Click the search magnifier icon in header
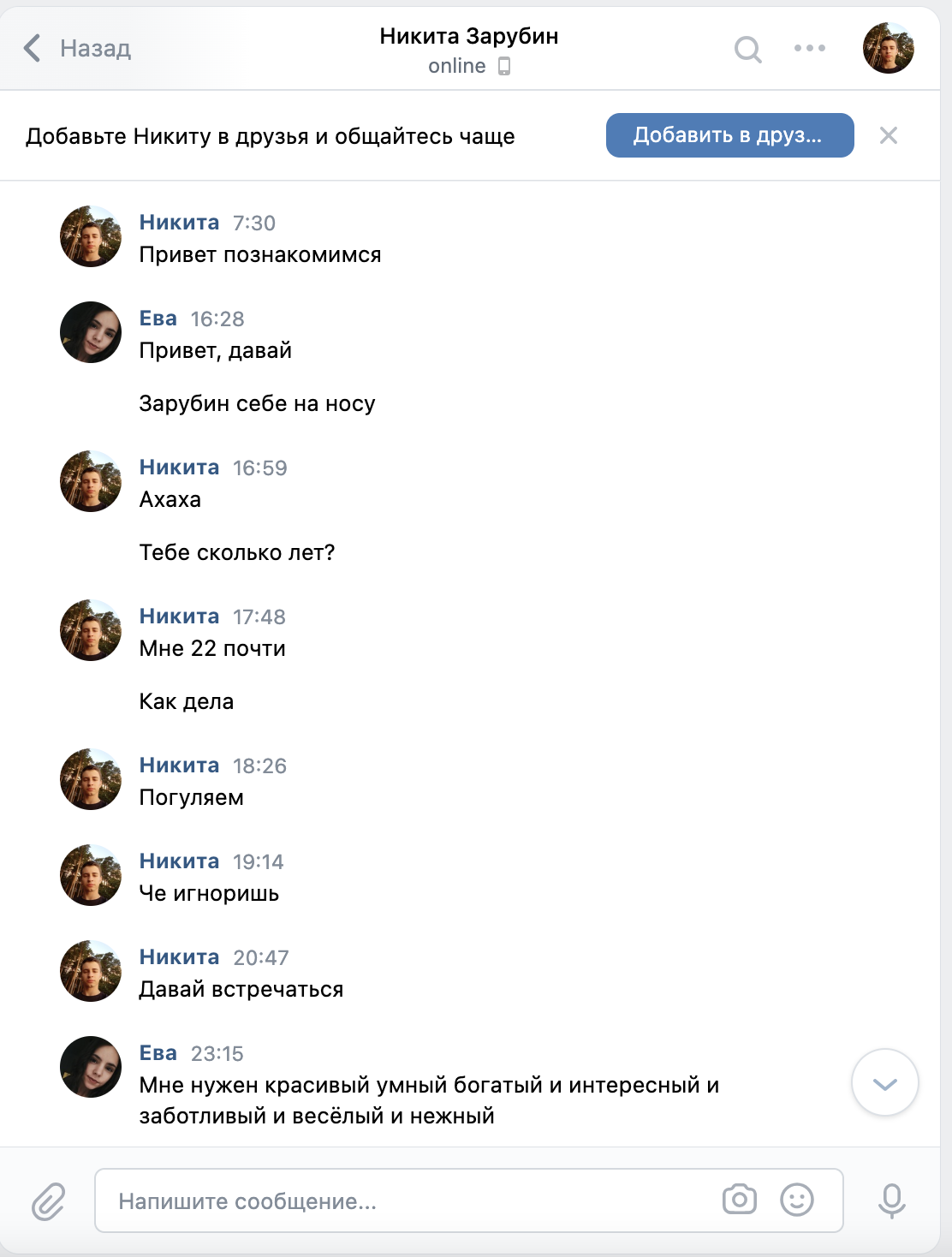This screenshot has height=1257, width=952. tap(747, 50)
